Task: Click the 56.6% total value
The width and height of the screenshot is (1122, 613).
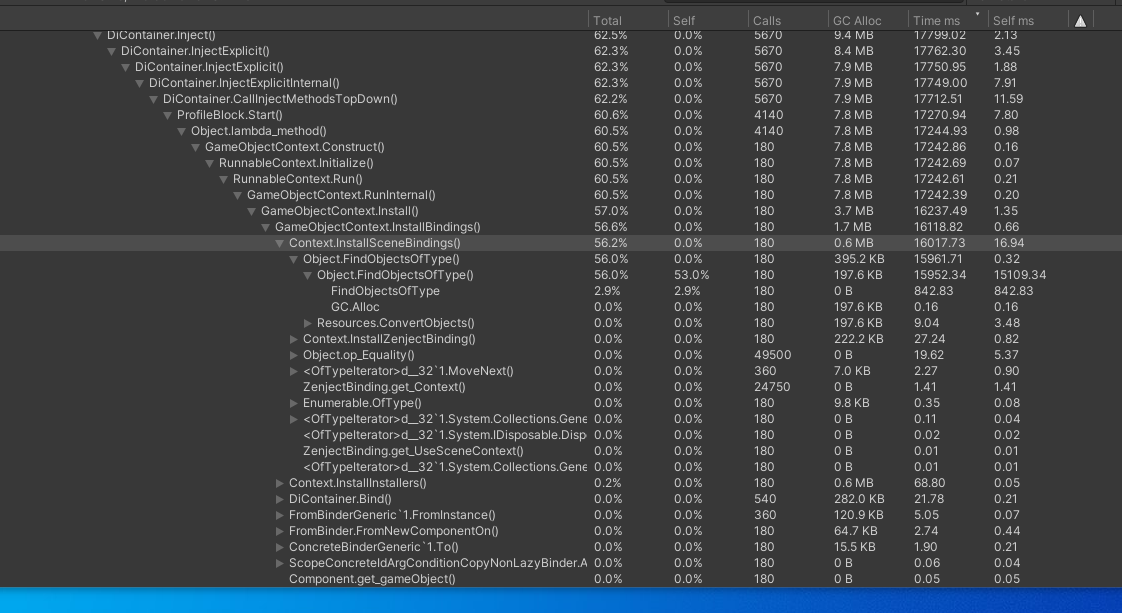Action: [x=611, y=227]
